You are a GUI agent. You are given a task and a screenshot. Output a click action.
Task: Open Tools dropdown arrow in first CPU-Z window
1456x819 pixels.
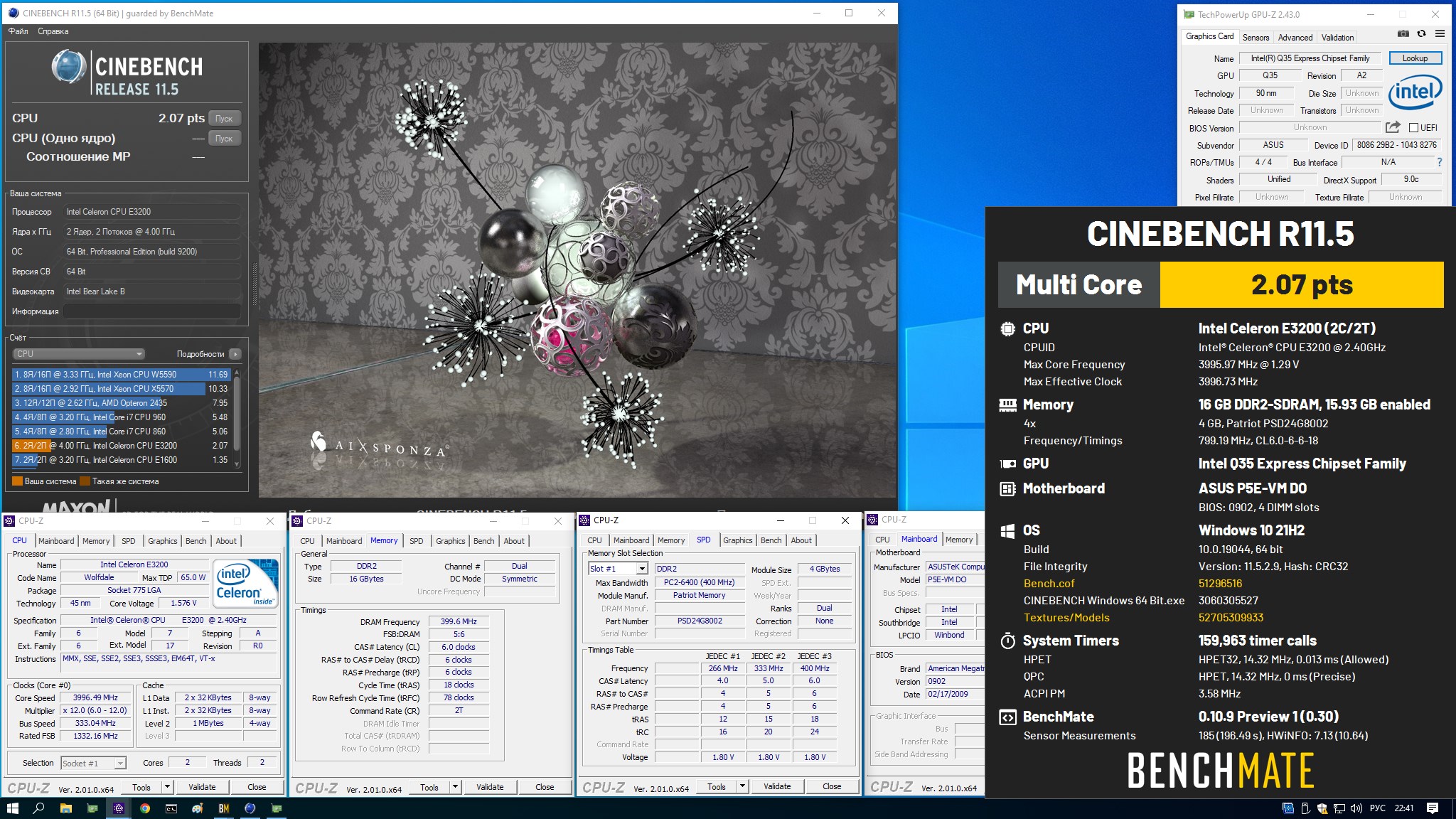[x=167, y=786]
